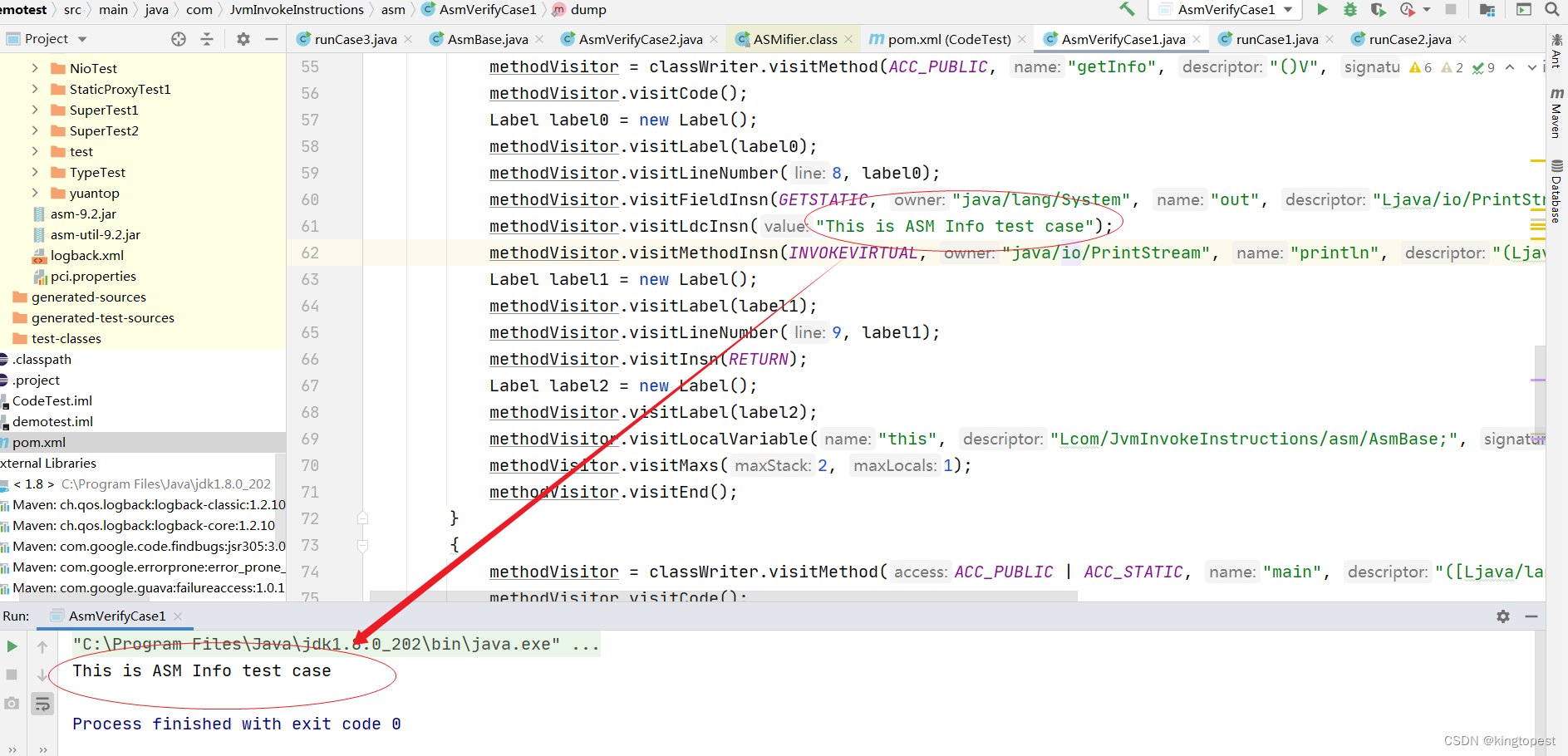
Task: Open the Project view mode dropdown
Action: click(x=81, y=38)
